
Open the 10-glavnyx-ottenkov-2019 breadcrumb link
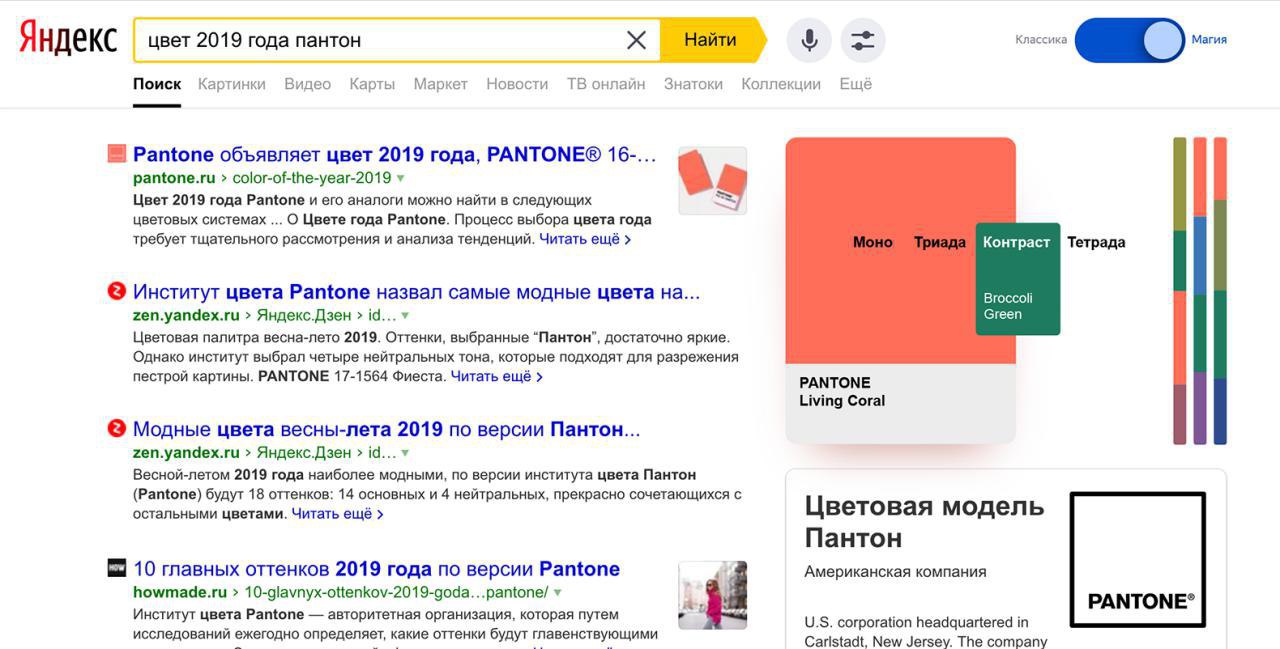[396, 592]
